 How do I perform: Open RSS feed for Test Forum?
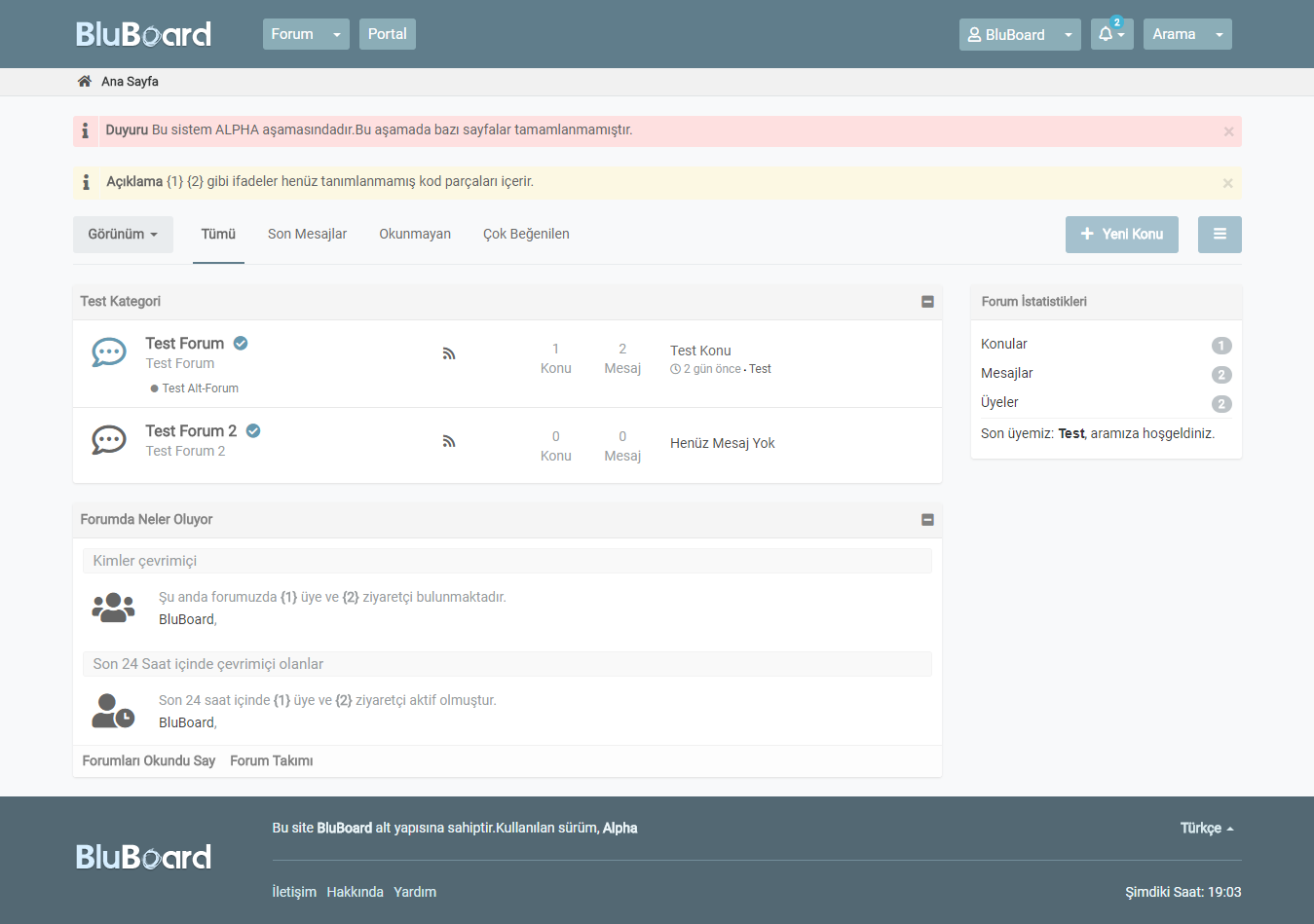(449, 353)
